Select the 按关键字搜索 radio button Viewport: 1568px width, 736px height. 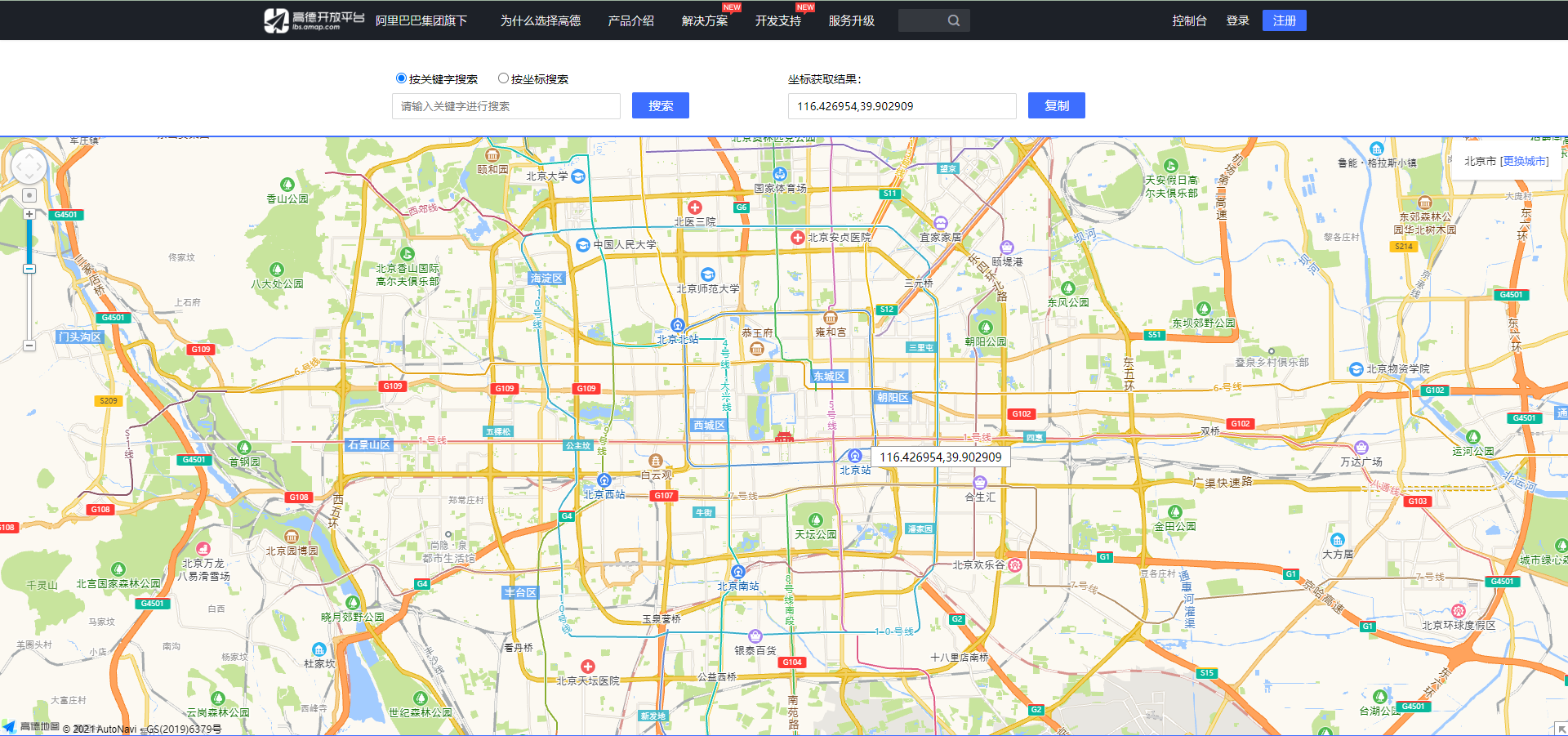point(401,78)
